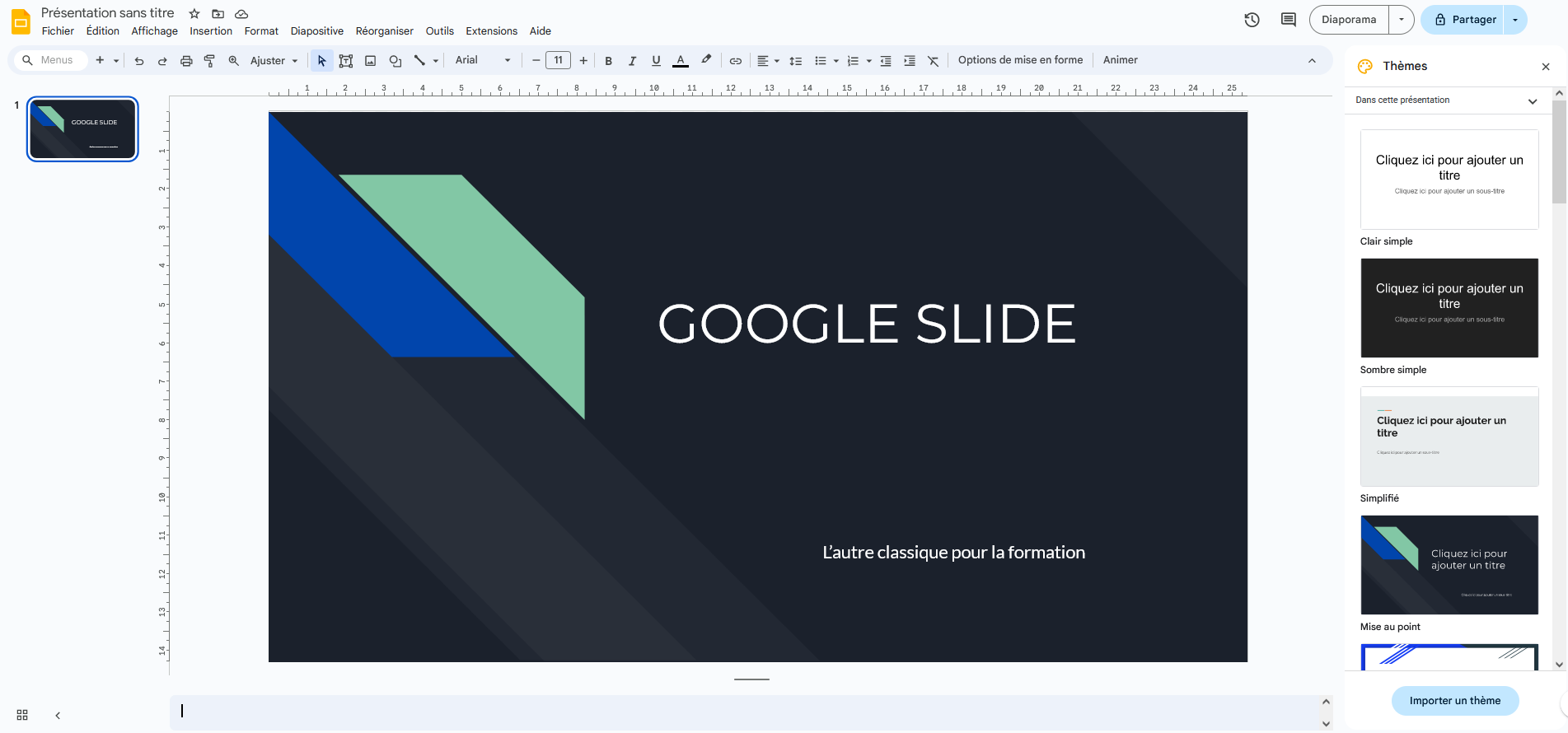Select the shape tool icon

tap(396, 61)
